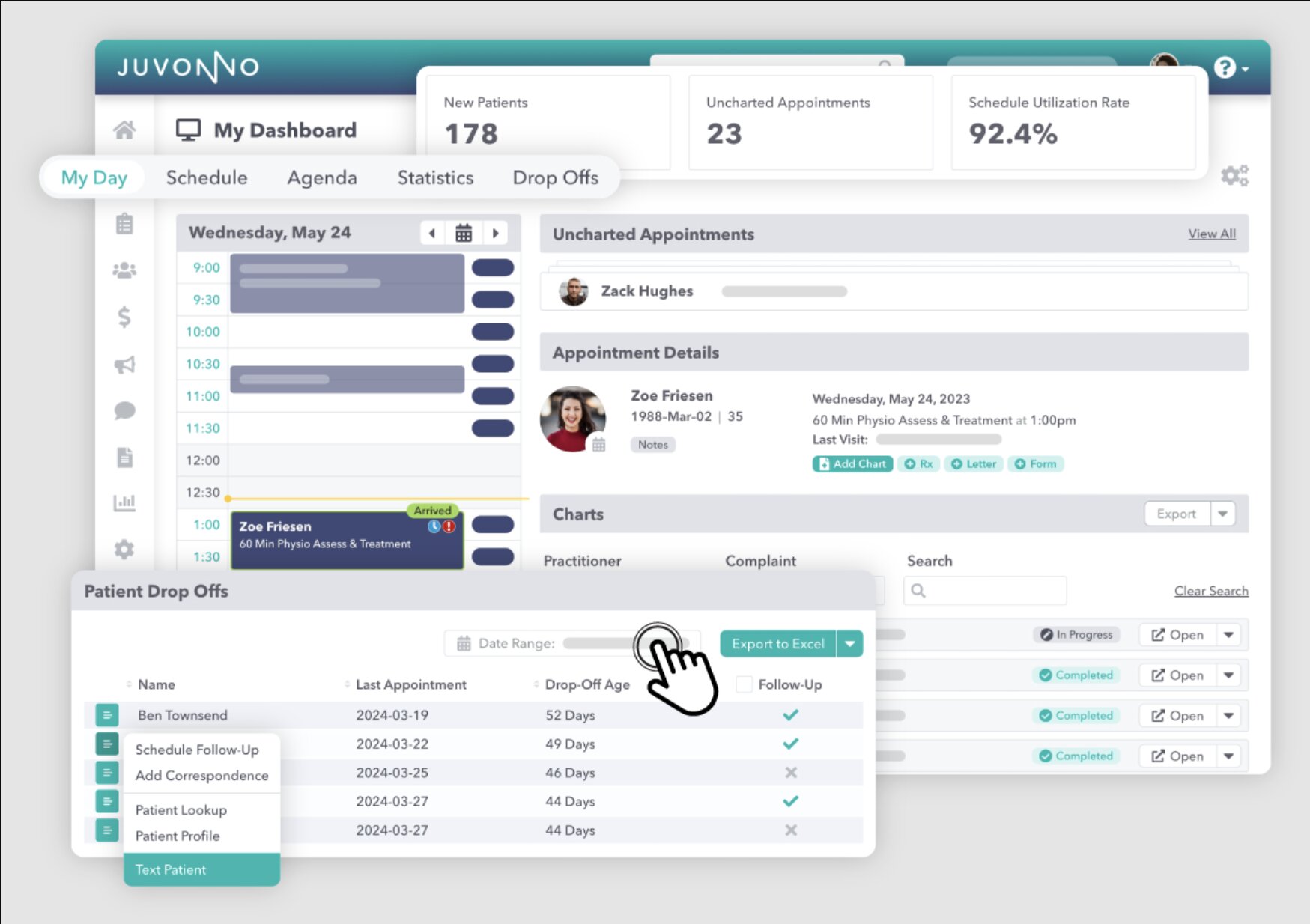Click the dashboard settings gears icon
This screenshot has height=924, width=1310.
1234,176
